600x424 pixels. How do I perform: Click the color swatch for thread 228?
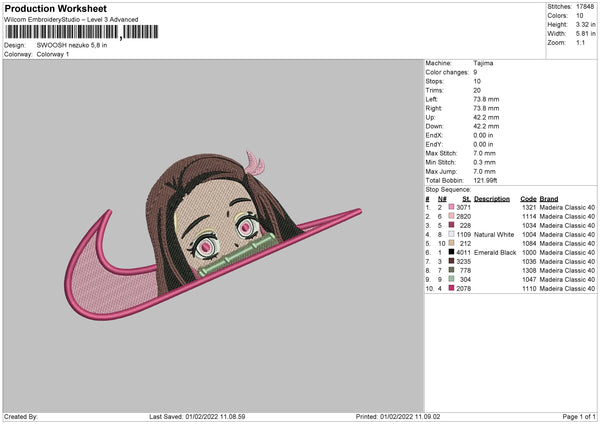(x=451, y=225)
